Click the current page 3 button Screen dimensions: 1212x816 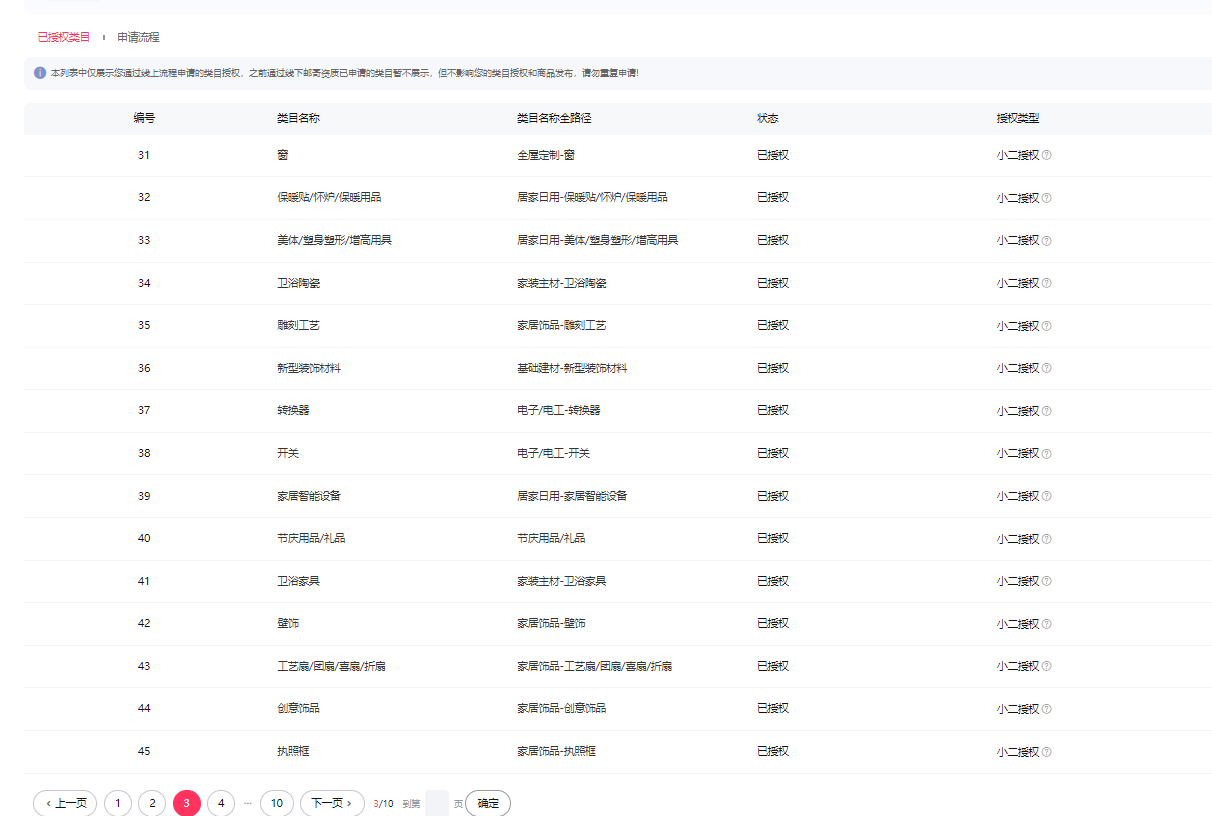coord(187,803)
